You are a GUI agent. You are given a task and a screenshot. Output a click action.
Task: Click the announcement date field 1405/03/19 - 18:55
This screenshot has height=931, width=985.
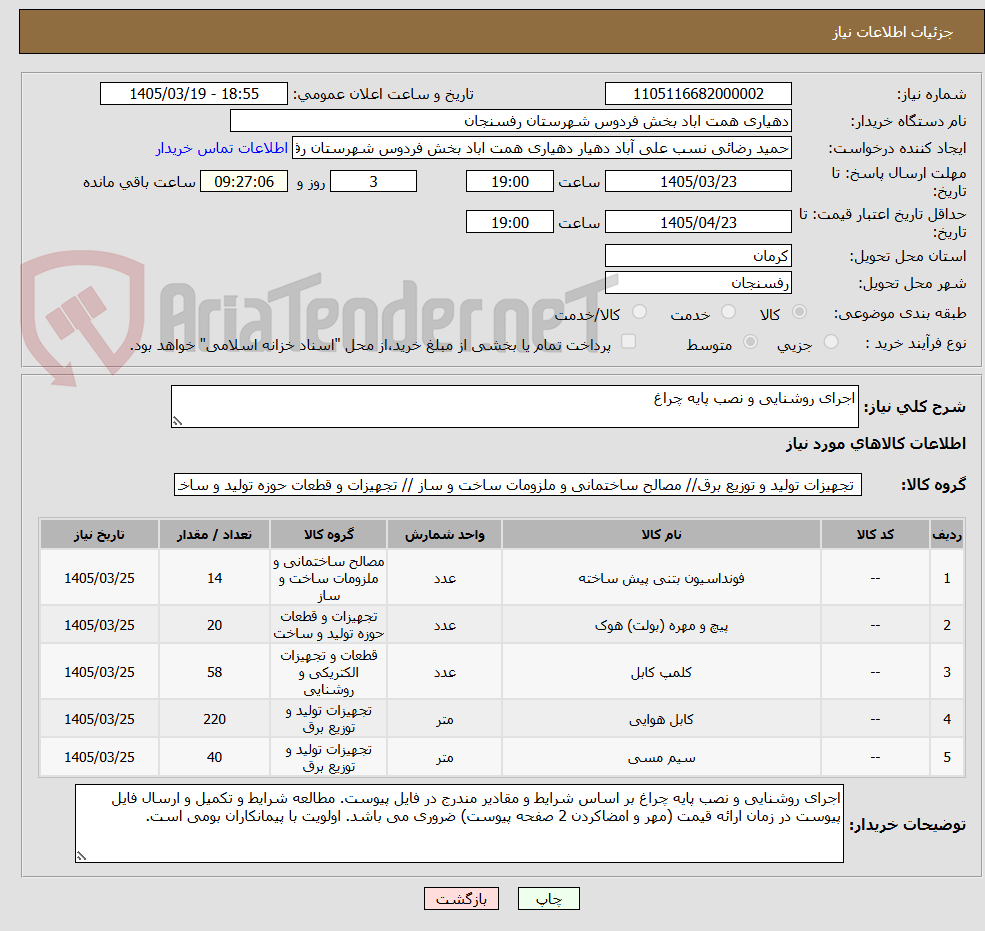[193, 94]
